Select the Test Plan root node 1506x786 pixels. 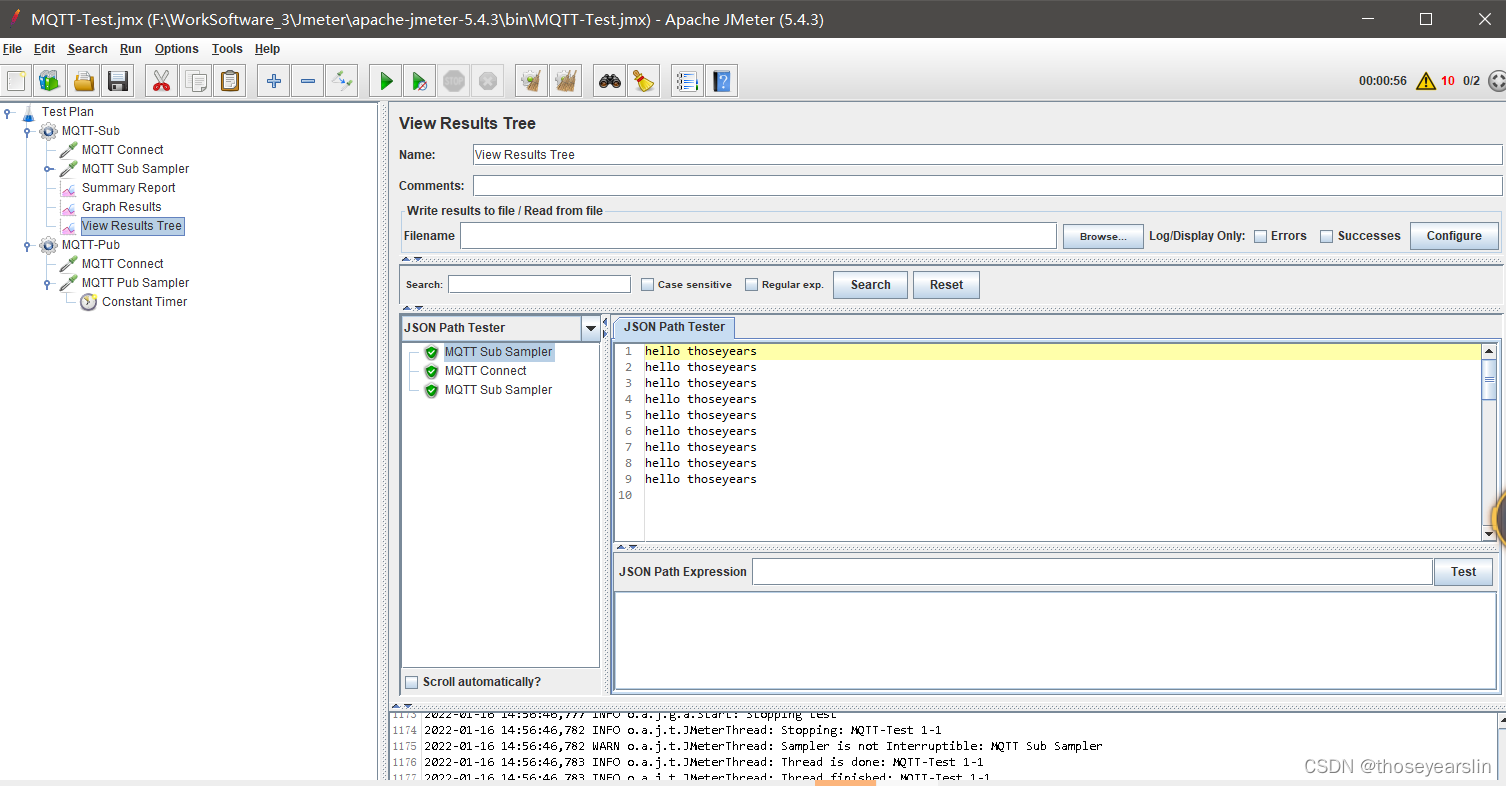[x=67, y=112]
